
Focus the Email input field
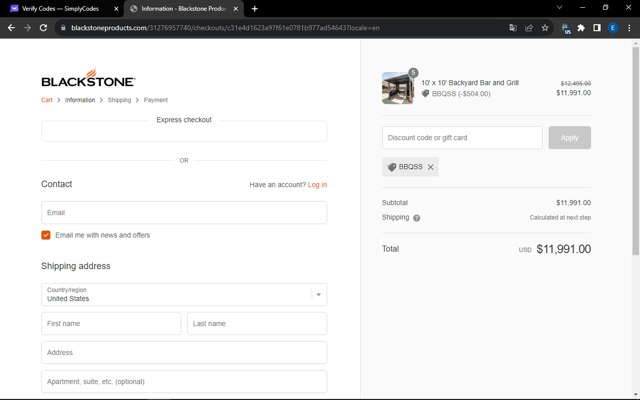184,213
